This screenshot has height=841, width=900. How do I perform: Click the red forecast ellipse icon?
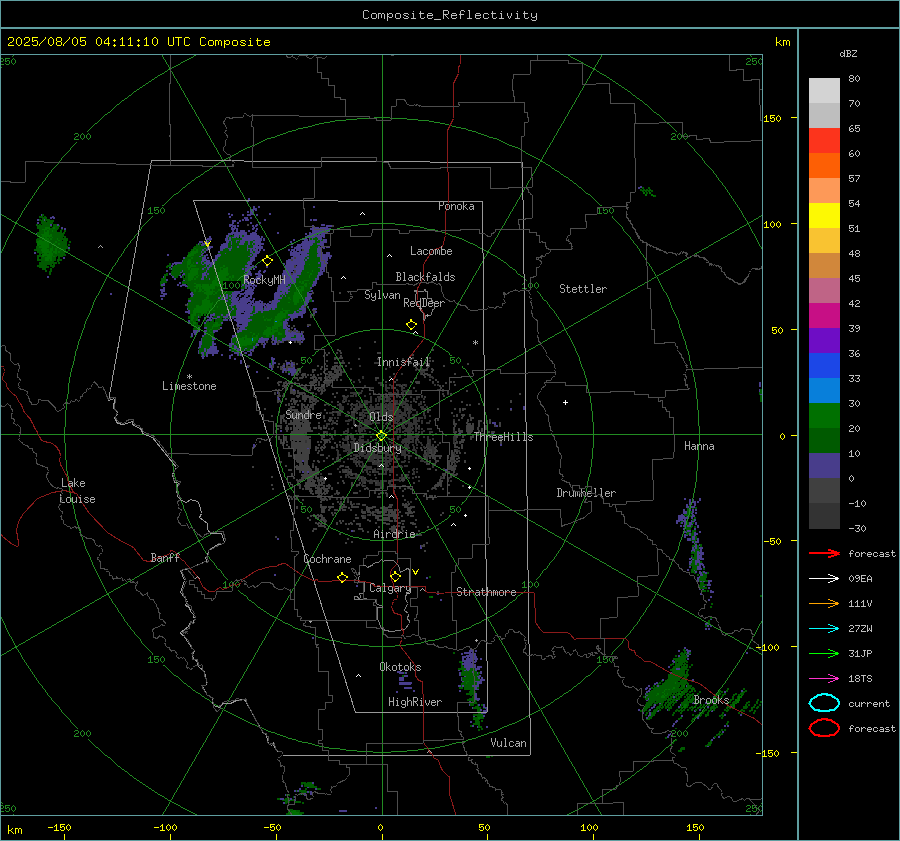tap(824, 728)
